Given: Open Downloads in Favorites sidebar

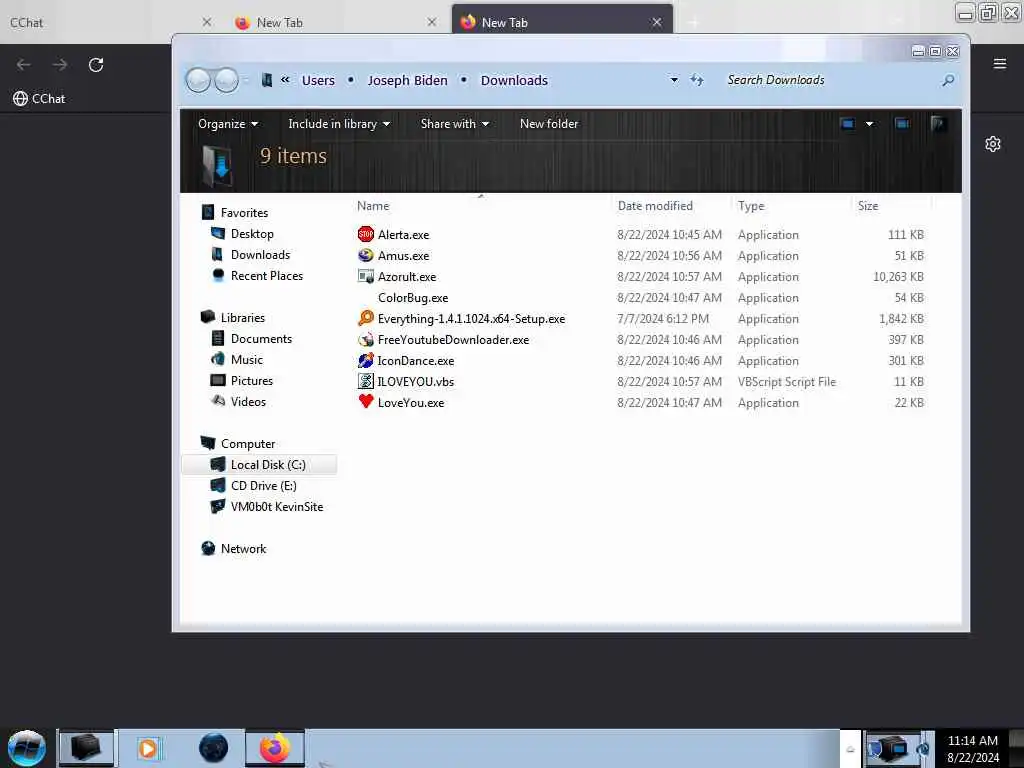Looking at the screenshot, I should pos(260,255).
